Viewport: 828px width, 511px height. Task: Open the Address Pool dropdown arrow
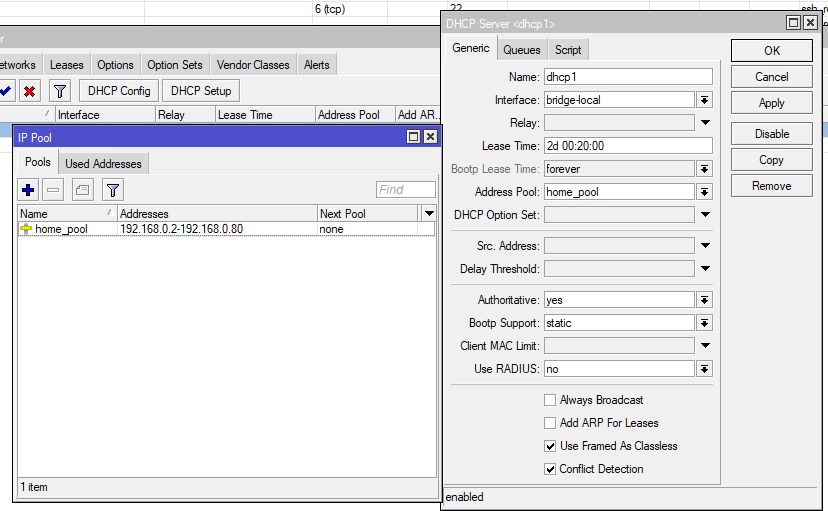[704, 192]
